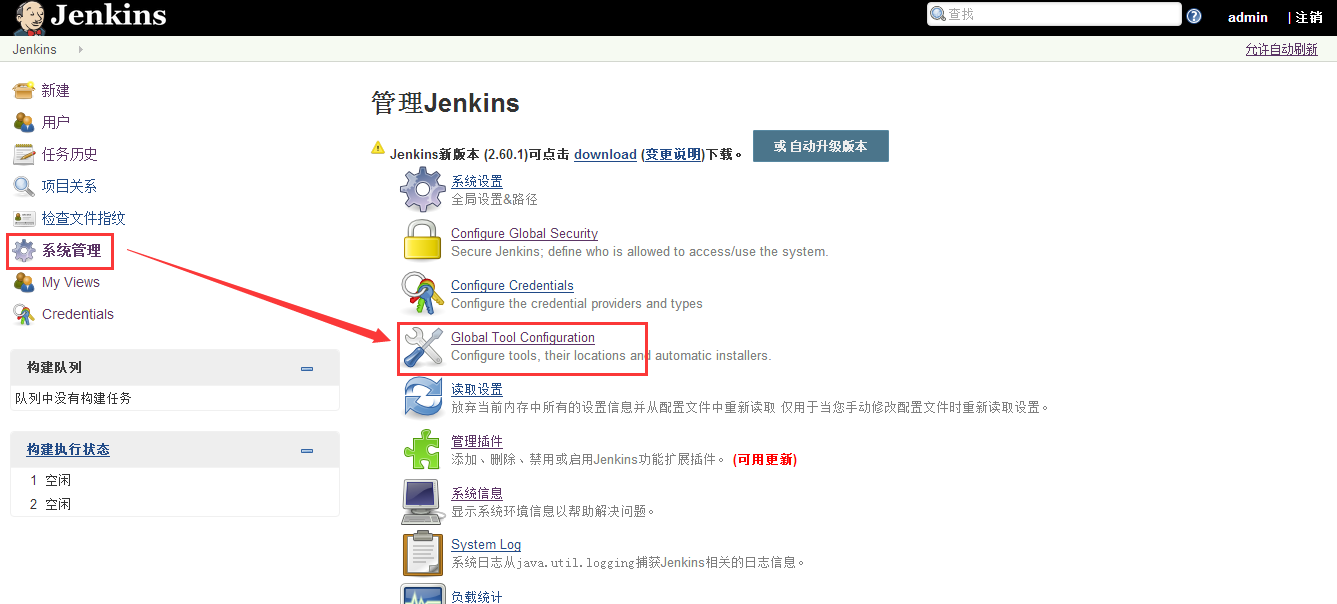Open Configure Global Security link
The width and height of the screenshot is (1337, 604).
click(524, 233)
